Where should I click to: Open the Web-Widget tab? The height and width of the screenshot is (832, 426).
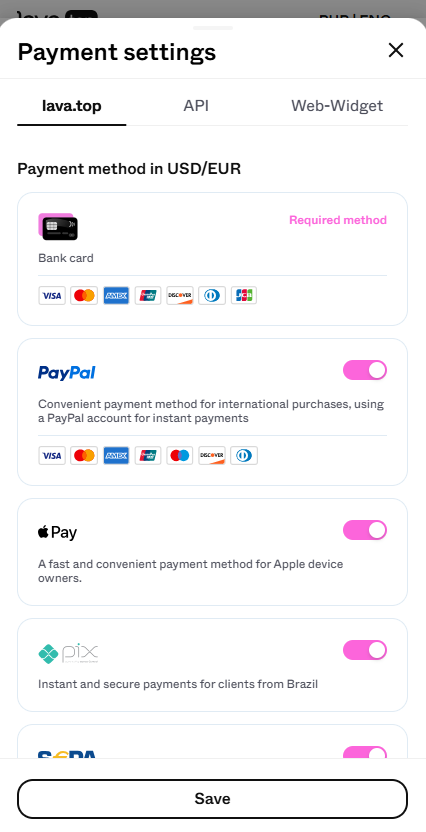pos(337,106)
